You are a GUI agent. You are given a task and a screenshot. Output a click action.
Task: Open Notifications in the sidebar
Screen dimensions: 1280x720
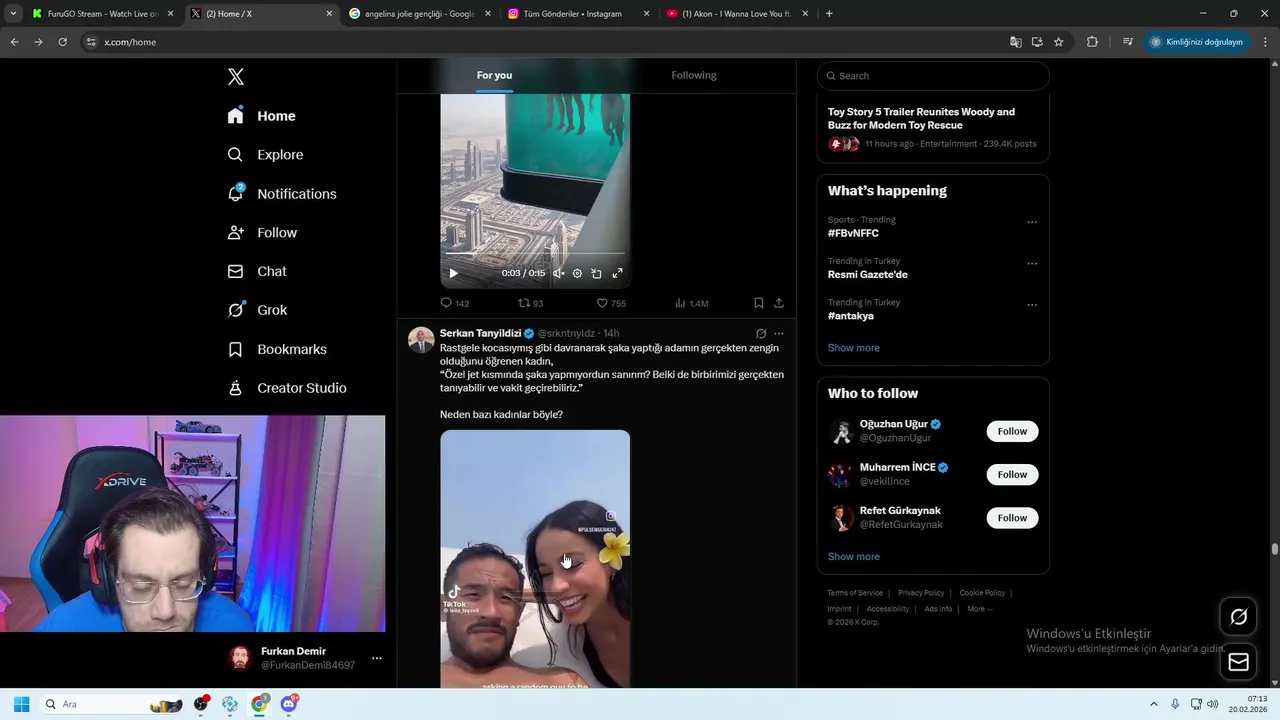pyautogui.click(x=282, y=194)
